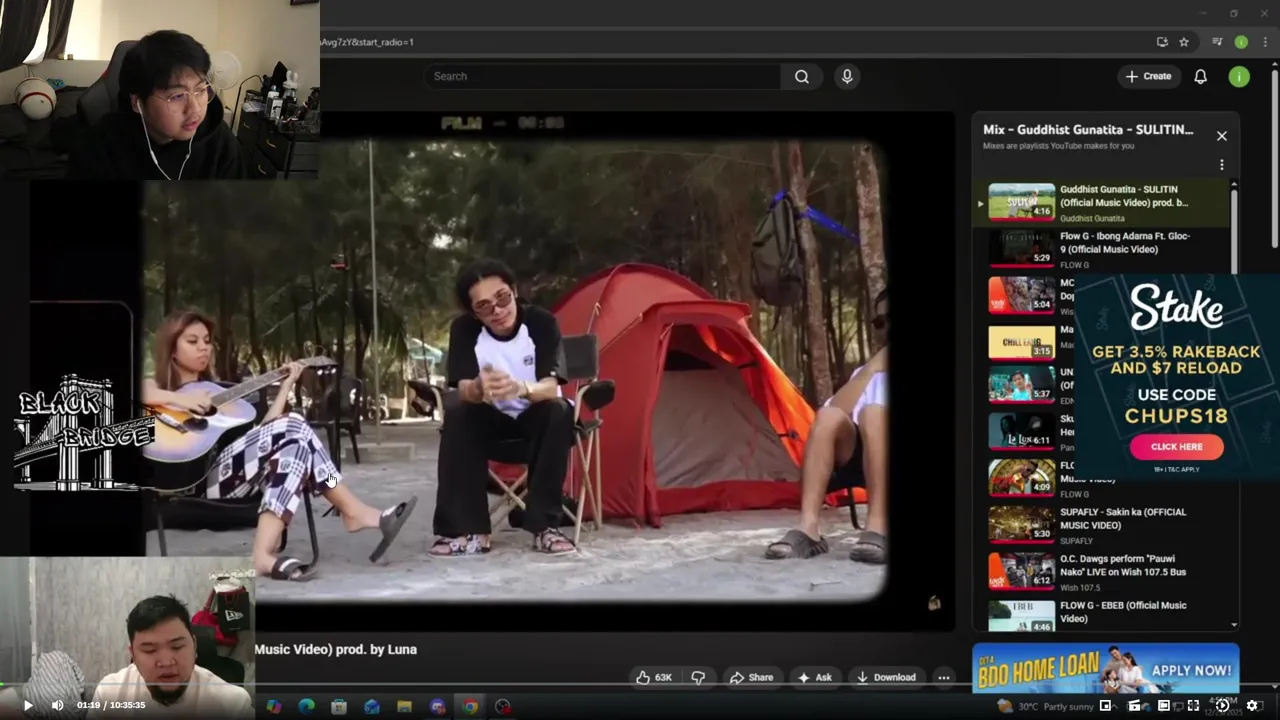Bookmark this page with the star icon
This screenshot has width=1280, height=720.
(1184, 42)
